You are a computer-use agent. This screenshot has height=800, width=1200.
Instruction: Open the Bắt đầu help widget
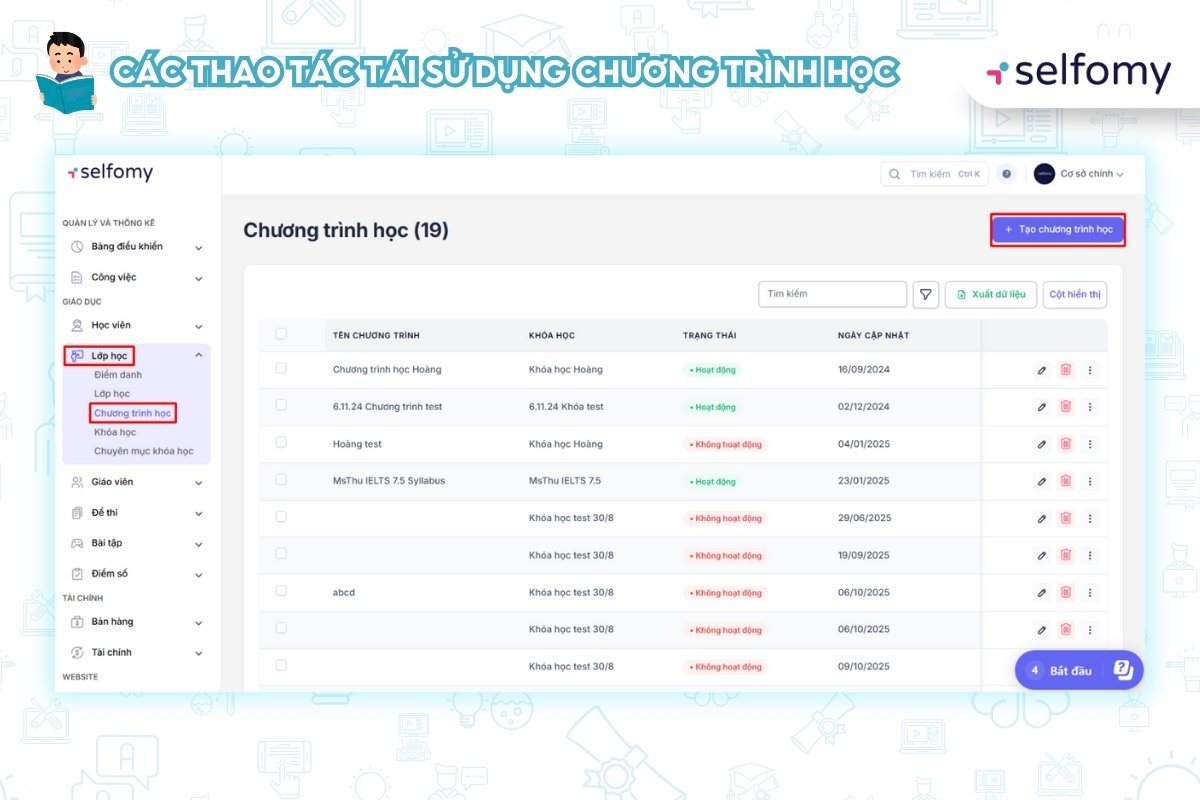click(x=1078, y=670)
